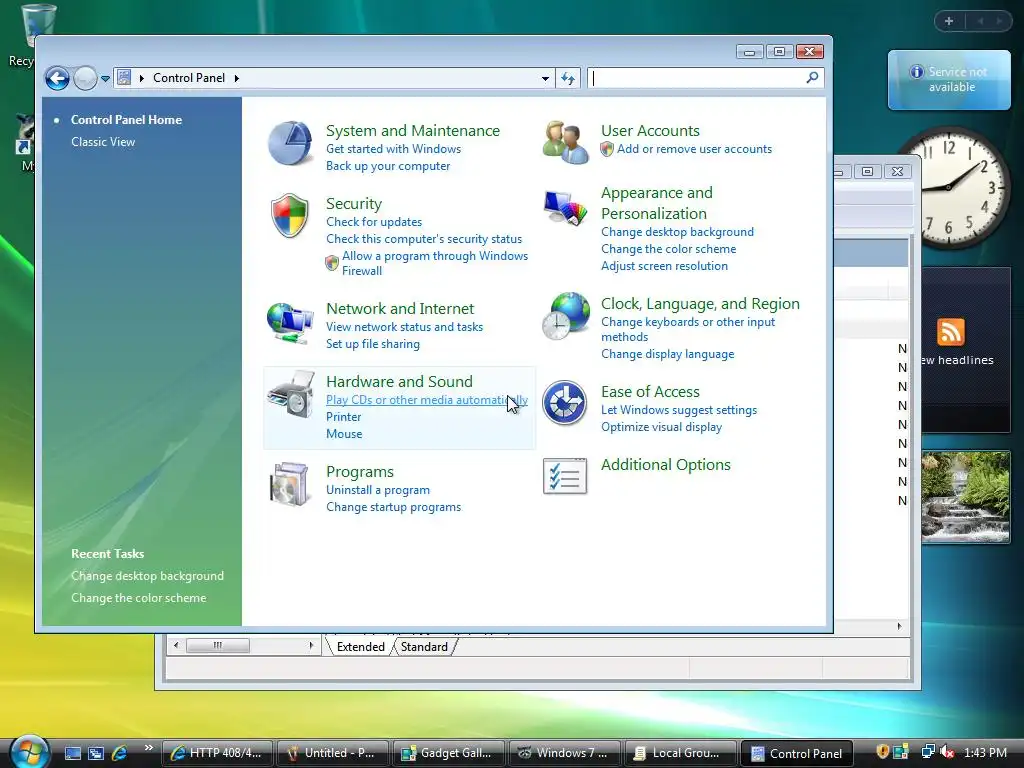This screenshot has height=768, width=1024.
Task: Open the System and Maintenance pie chart icon
Action: (x=290, y=143)
